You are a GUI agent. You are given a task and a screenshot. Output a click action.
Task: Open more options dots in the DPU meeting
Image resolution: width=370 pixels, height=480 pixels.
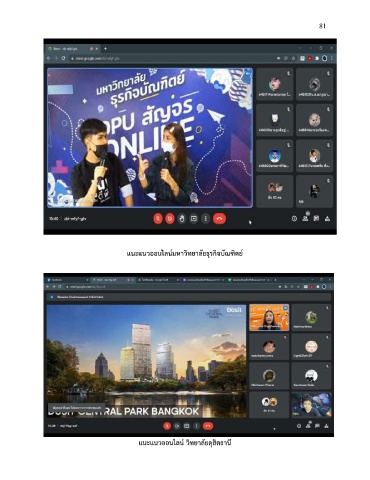205,219
